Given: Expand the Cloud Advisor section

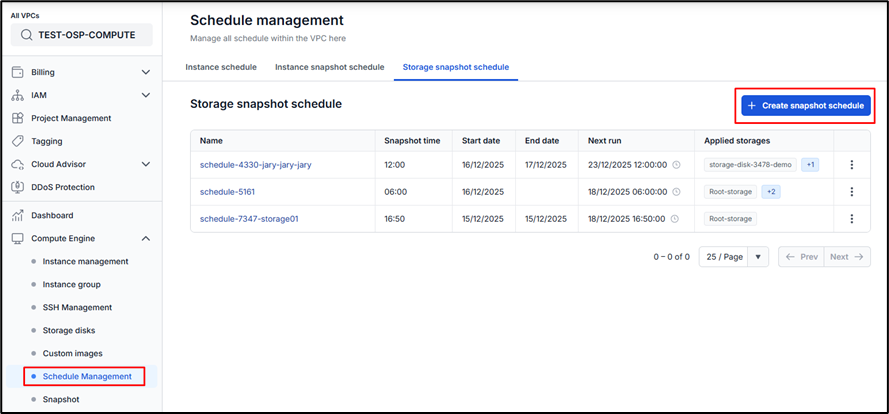Looking at the screenshot, I should 146,164.
